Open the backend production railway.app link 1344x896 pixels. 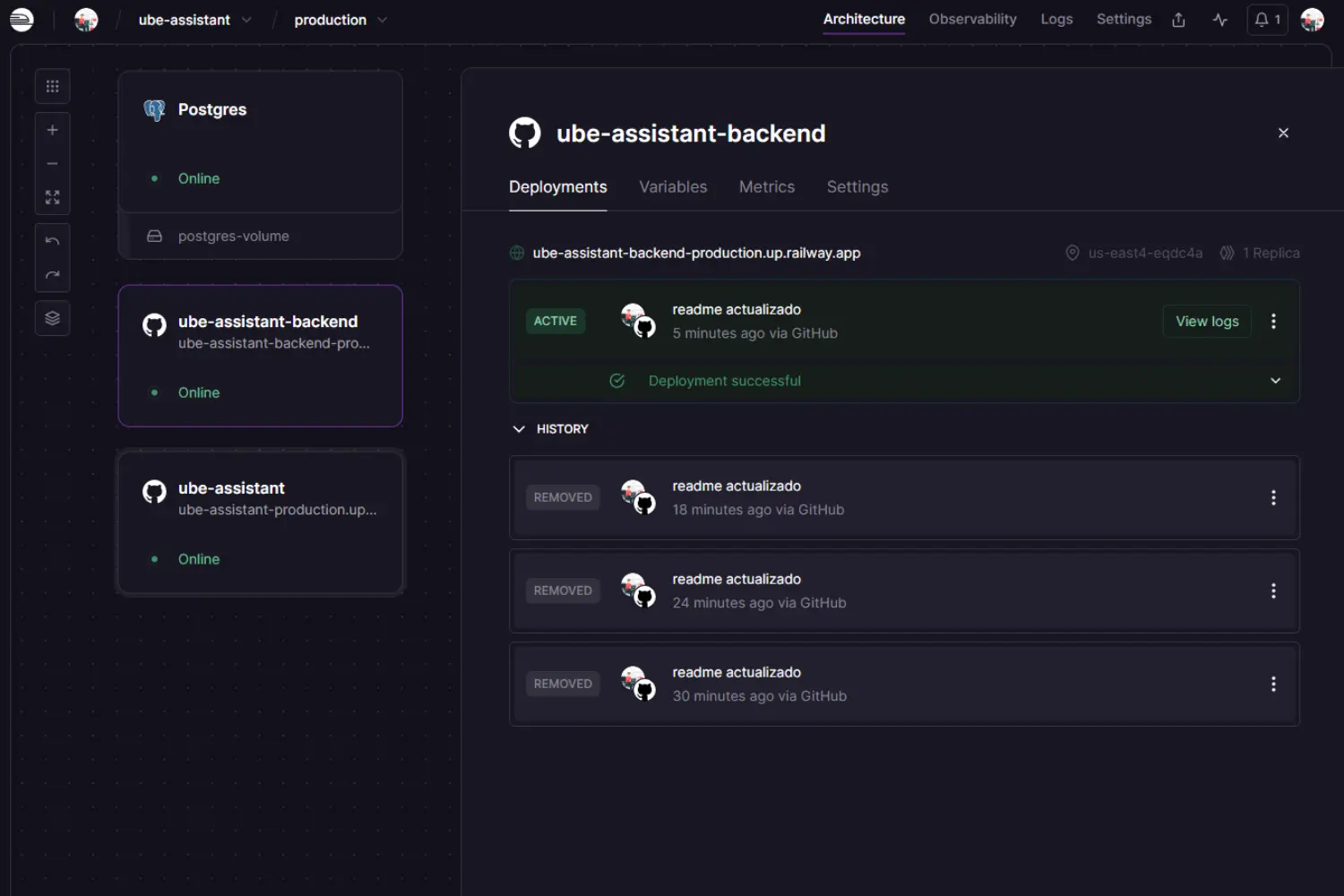coord(696,253)
